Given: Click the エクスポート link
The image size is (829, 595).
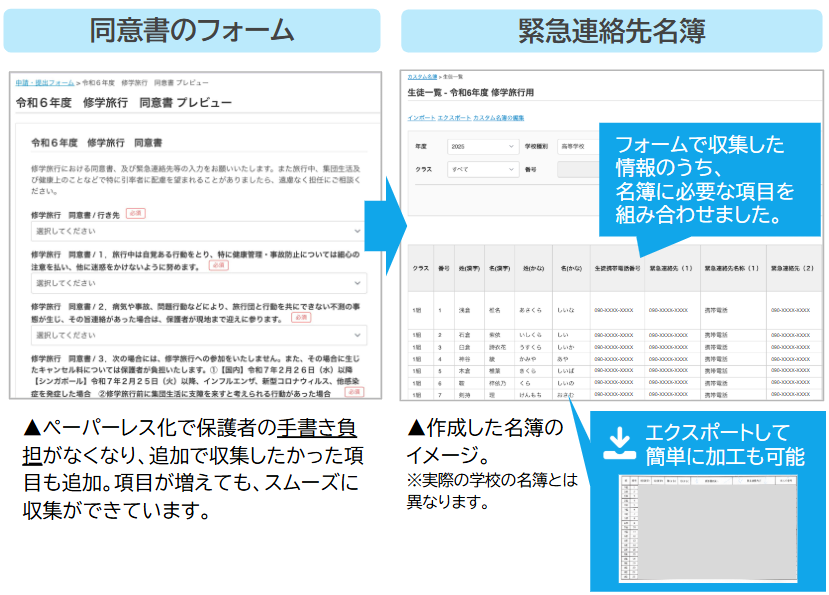Looking at the screenshot, I should (x=454, y=118).
